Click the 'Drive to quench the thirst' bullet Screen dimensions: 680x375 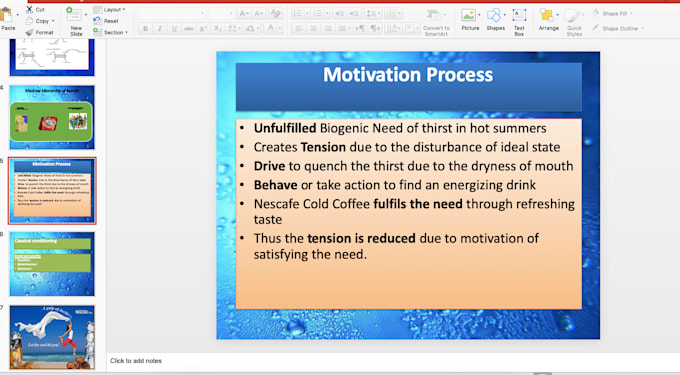[413, 166]
